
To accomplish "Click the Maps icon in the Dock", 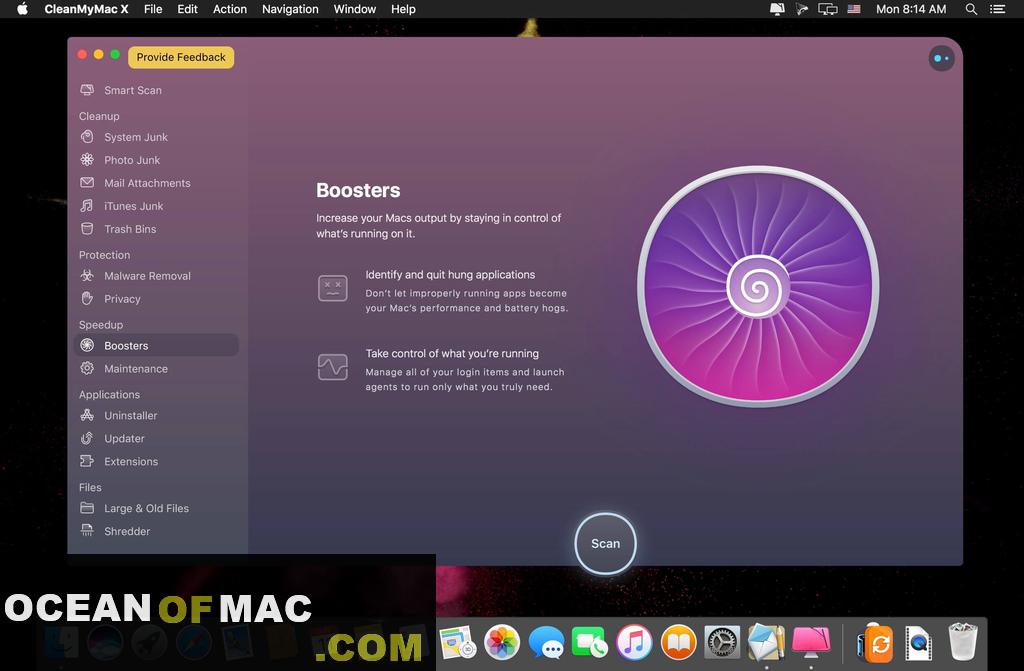I will 457,642.
